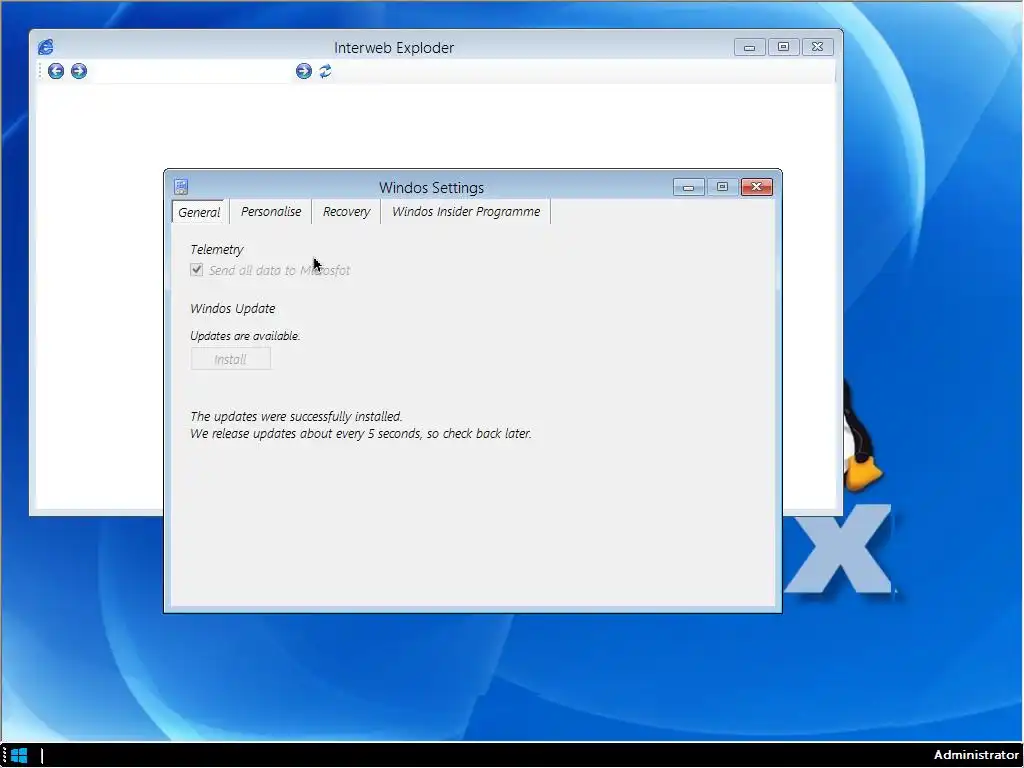The width and height of the screenshot is (1024, 768).
Task: Click the 'We release updates about every 5 seconds' line
Action: point(360,434)
